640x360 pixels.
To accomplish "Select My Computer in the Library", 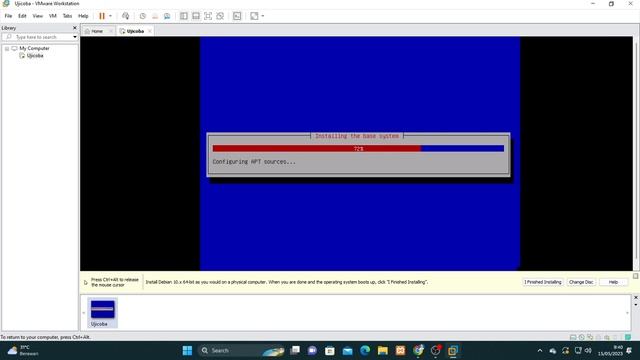I will click(34, 48).
